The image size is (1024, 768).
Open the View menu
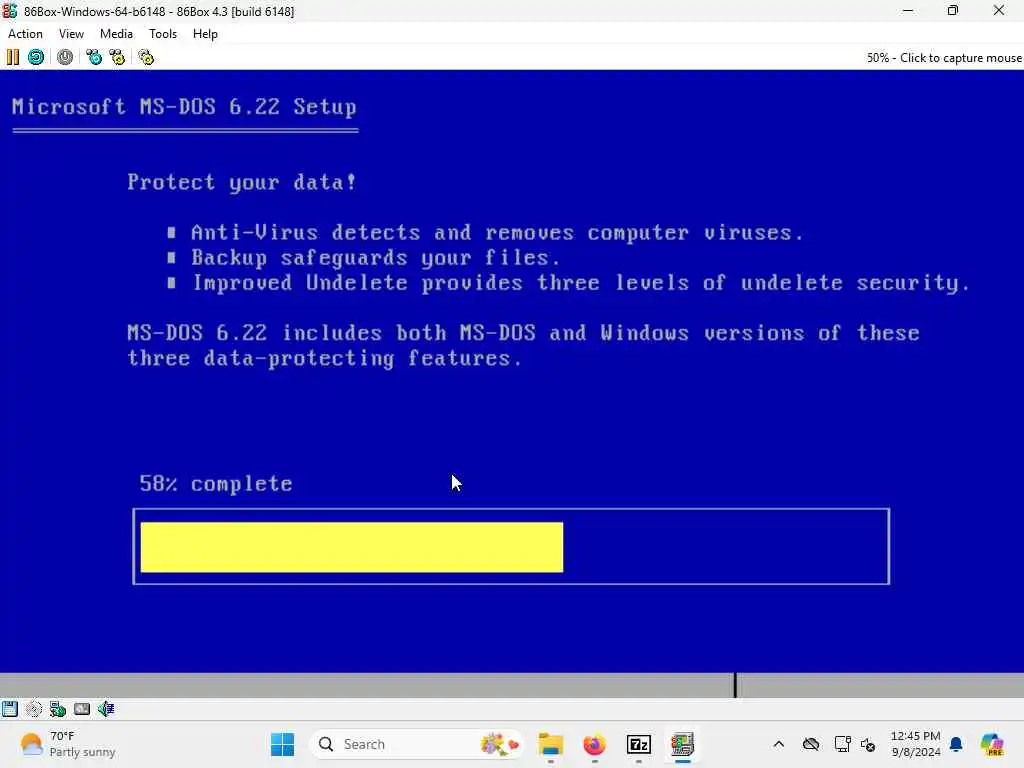[71, 34]
